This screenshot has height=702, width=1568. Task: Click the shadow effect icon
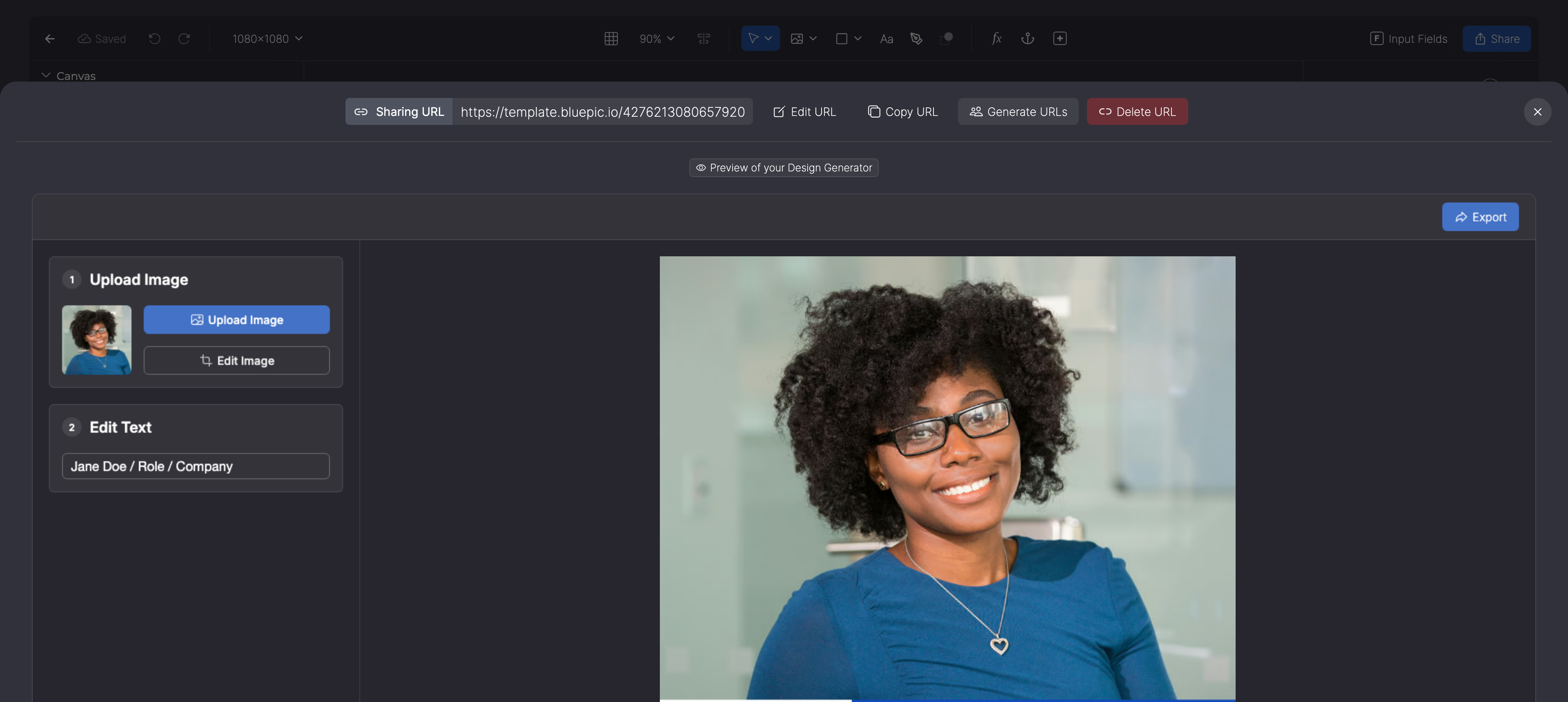click(947, 38)
